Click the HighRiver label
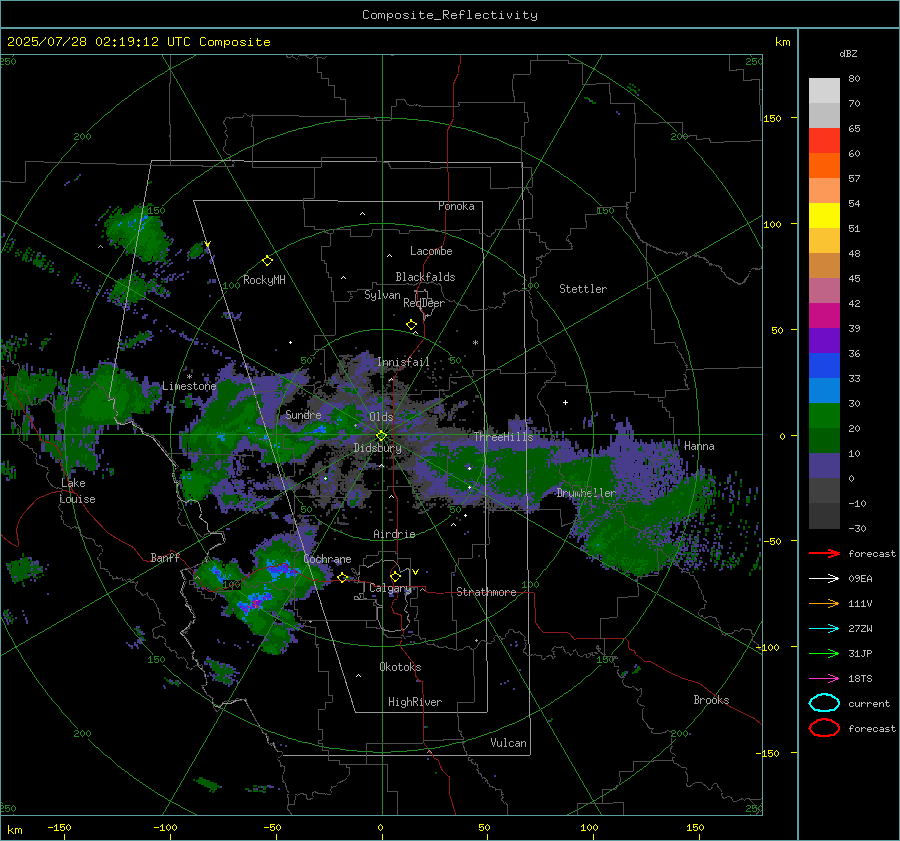The height and width of the screenshot is (841, 900). (415, 702)
